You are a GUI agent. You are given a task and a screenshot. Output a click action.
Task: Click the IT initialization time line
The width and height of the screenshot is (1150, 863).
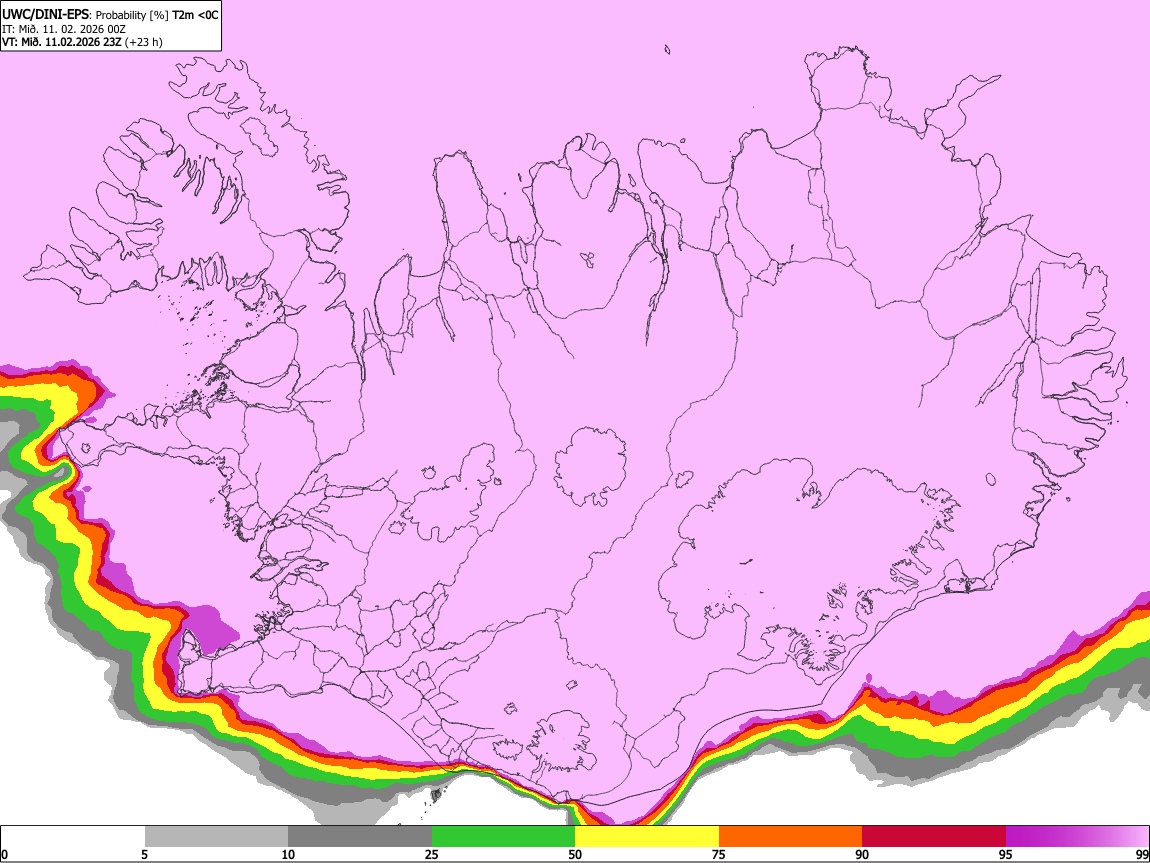(64, 29)
